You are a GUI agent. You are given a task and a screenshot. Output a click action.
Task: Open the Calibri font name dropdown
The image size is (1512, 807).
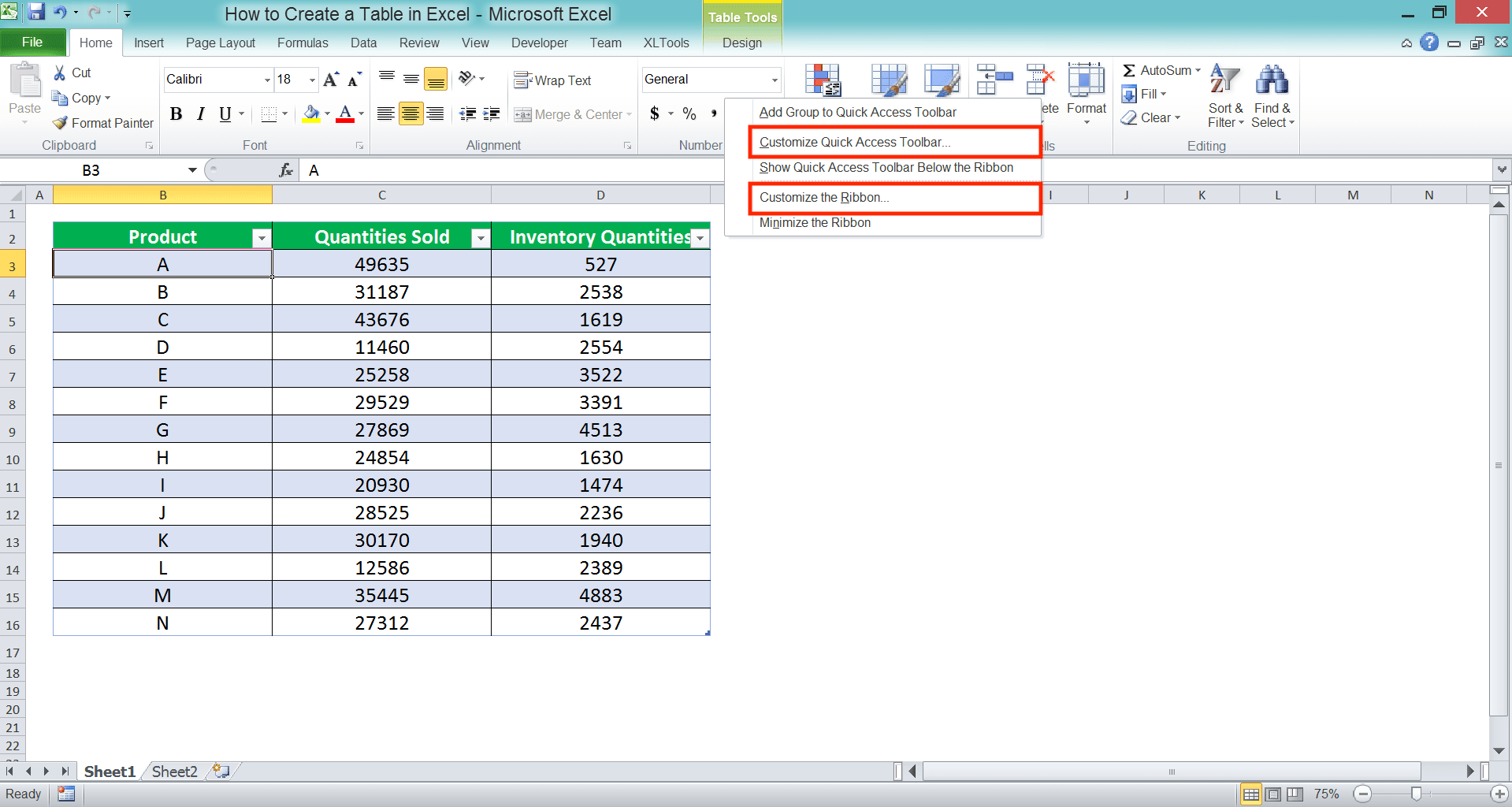pyautogui.click(x=267, y=80)
